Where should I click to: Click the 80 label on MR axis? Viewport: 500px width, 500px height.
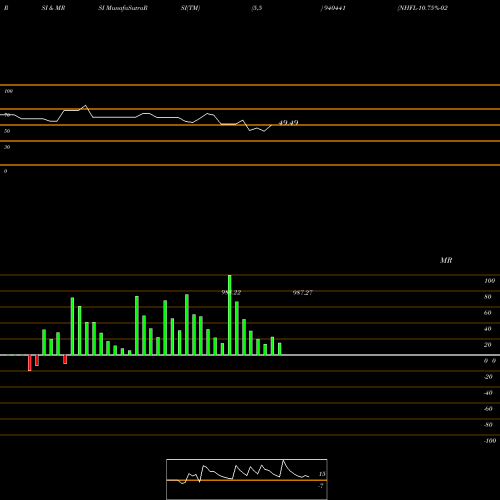tap(488, 297)
